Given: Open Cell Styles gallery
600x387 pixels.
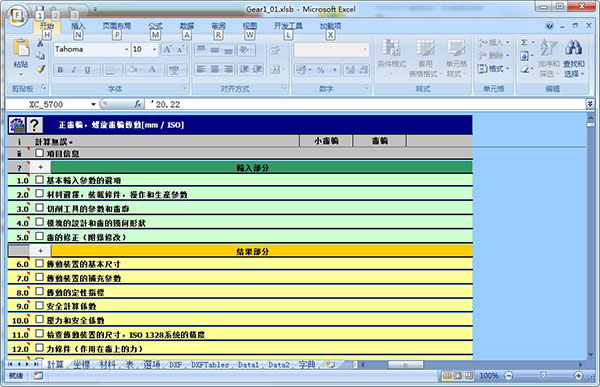Looking at the screenshot, I should coord(456,57).
